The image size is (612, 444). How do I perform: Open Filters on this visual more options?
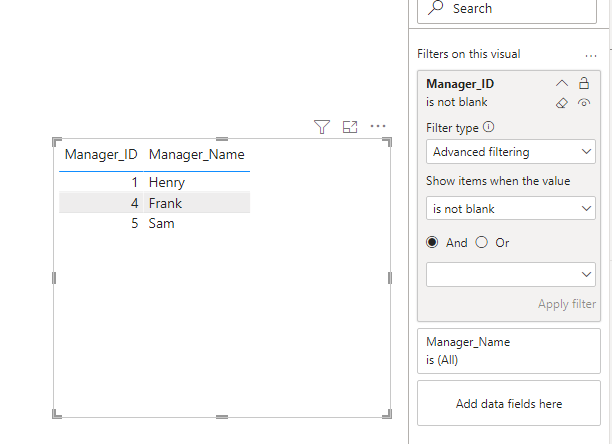(591, 56)
